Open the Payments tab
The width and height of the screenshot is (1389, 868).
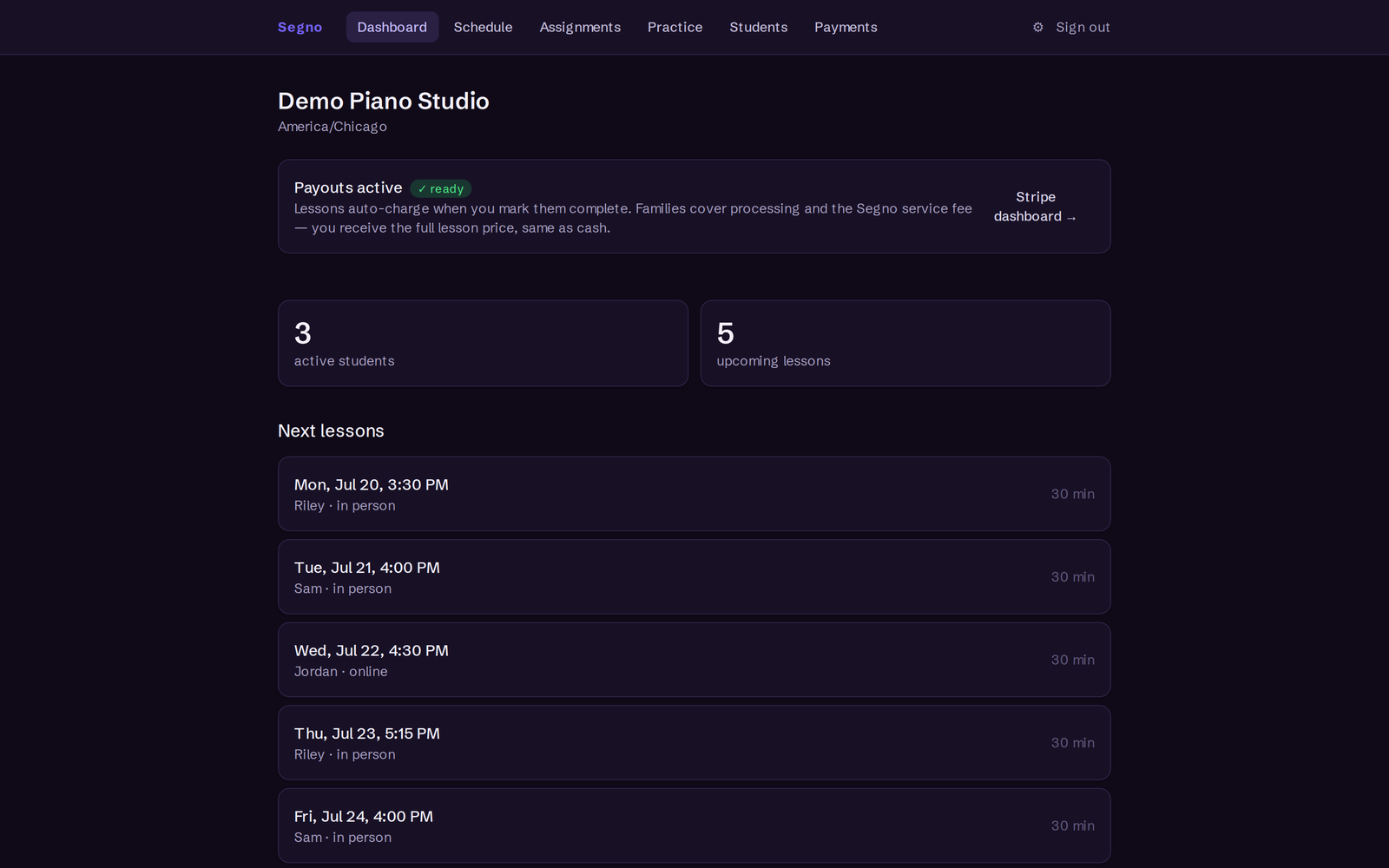pos(846,27)
